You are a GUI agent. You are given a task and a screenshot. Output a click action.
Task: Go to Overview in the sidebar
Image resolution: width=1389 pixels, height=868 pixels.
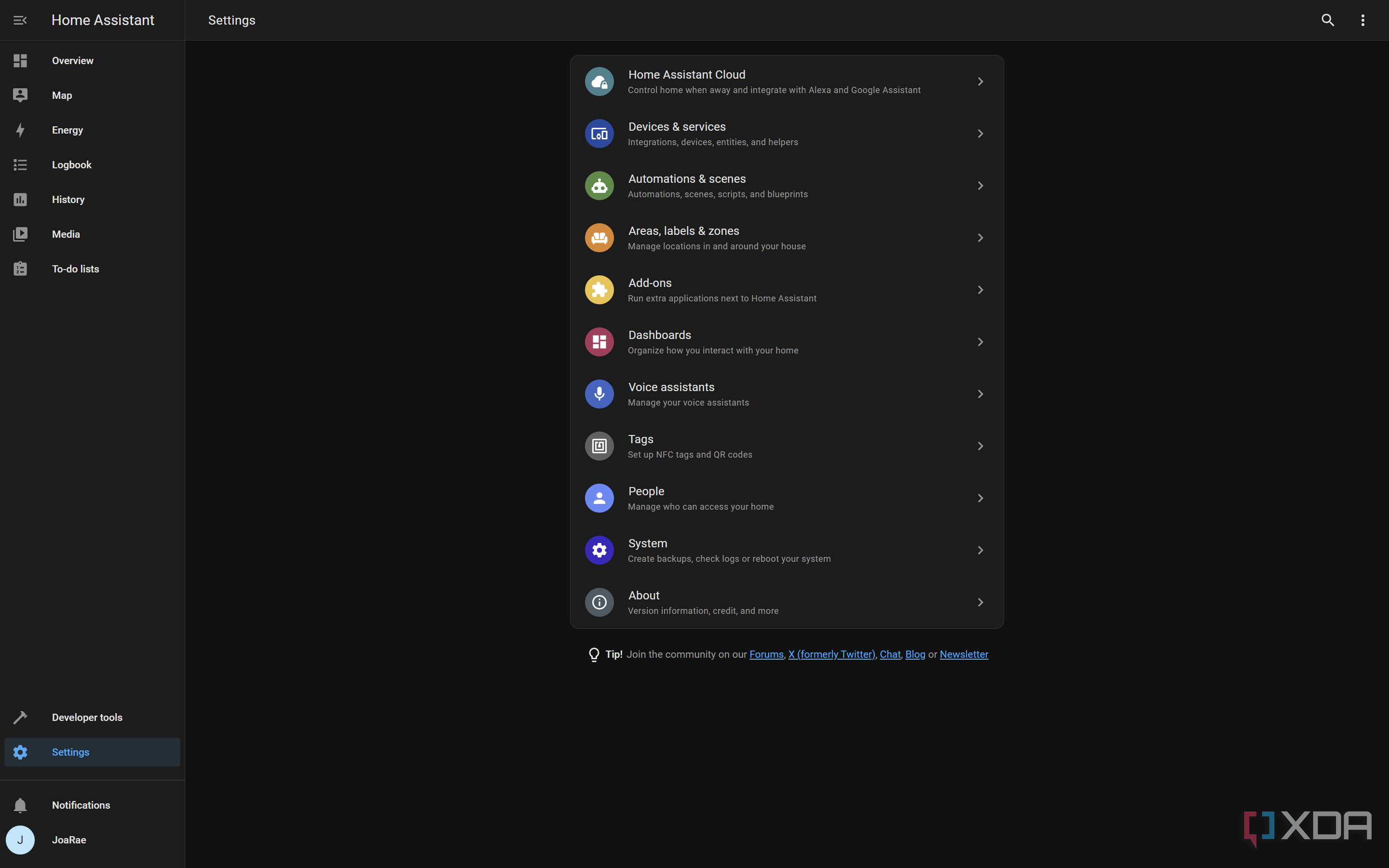click(x=72, y=61)
